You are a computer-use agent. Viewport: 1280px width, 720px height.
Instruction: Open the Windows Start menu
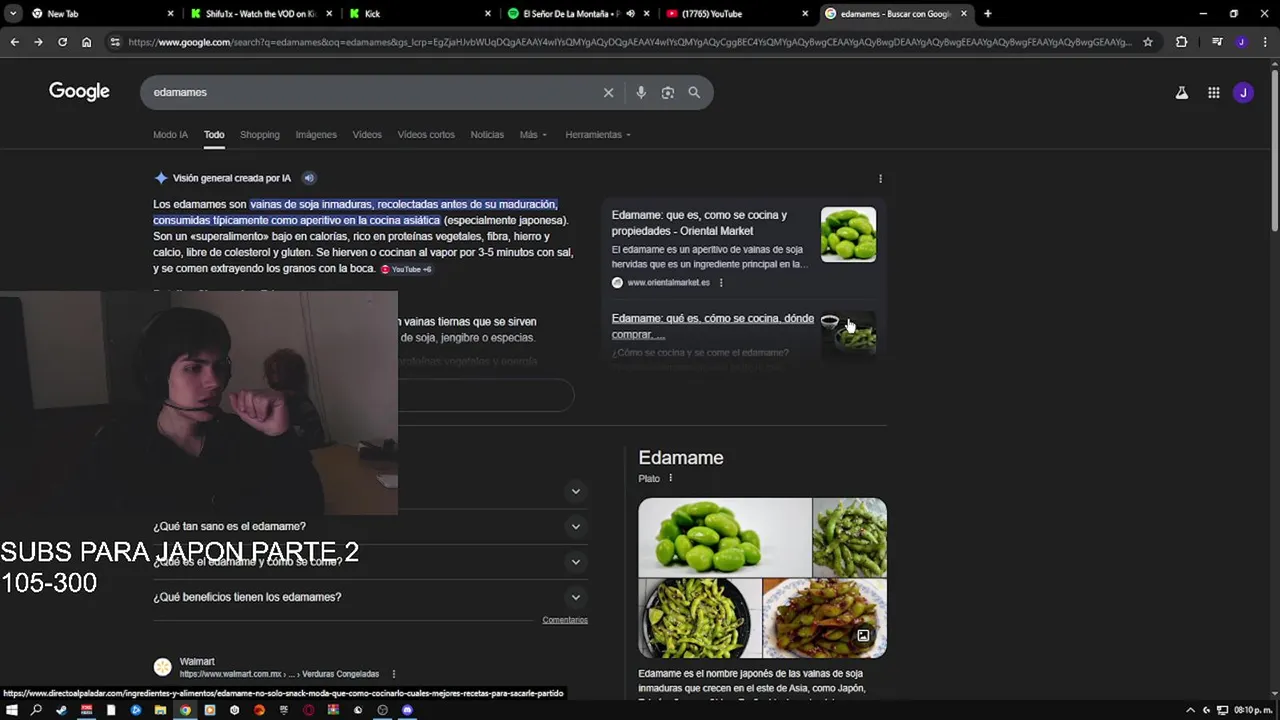(x=12, y=710)
